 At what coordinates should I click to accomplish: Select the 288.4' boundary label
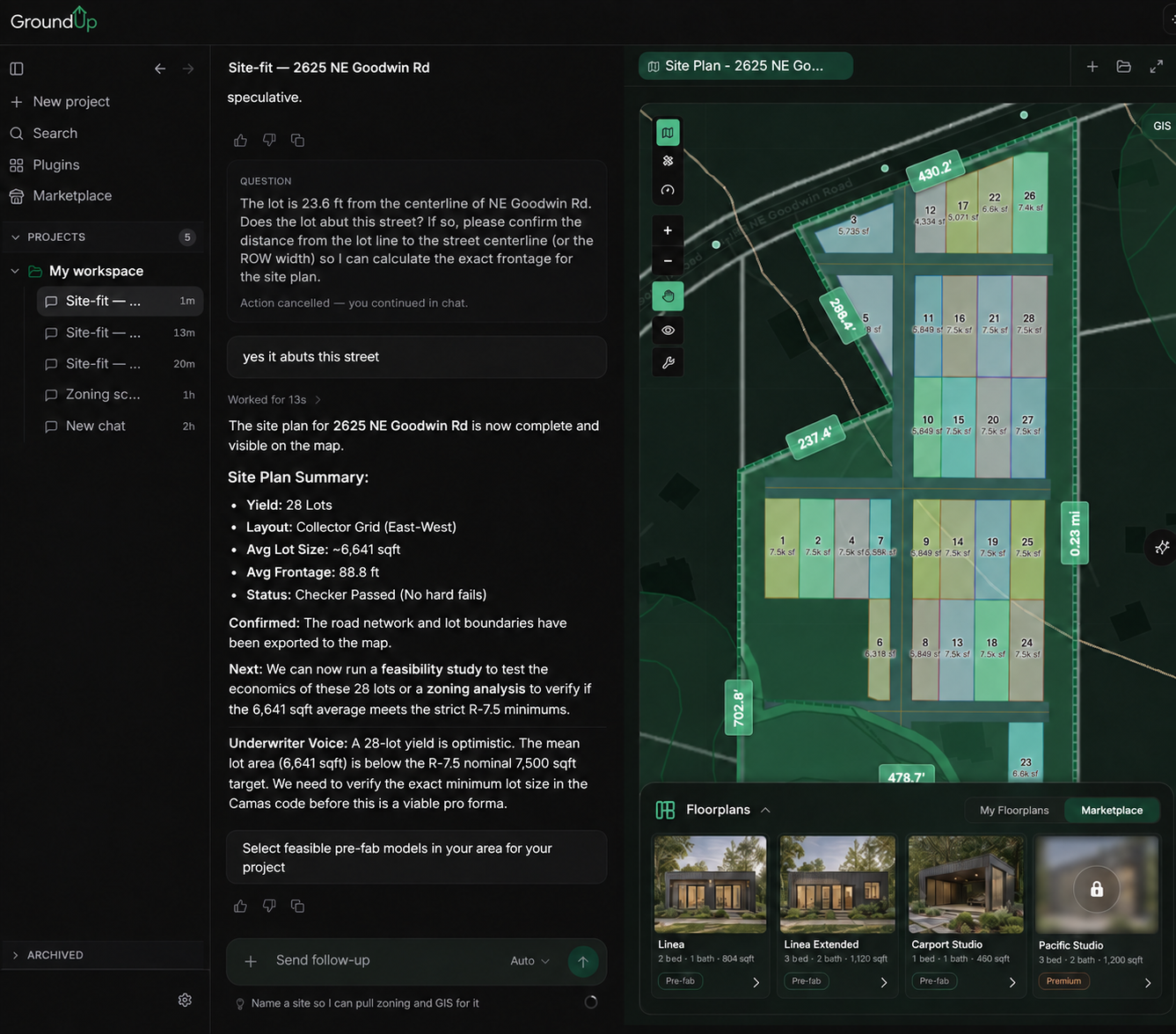[841, 314]
